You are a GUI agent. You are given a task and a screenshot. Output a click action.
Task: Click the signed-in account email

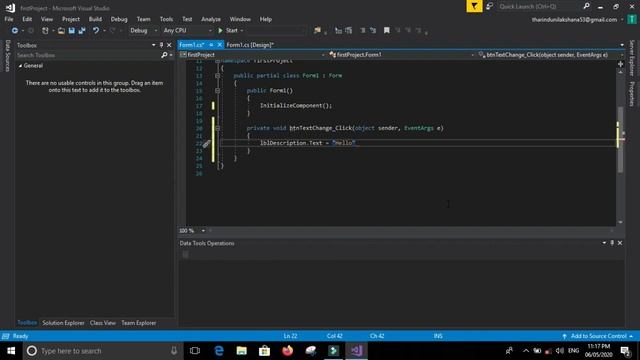coord(574,20)
